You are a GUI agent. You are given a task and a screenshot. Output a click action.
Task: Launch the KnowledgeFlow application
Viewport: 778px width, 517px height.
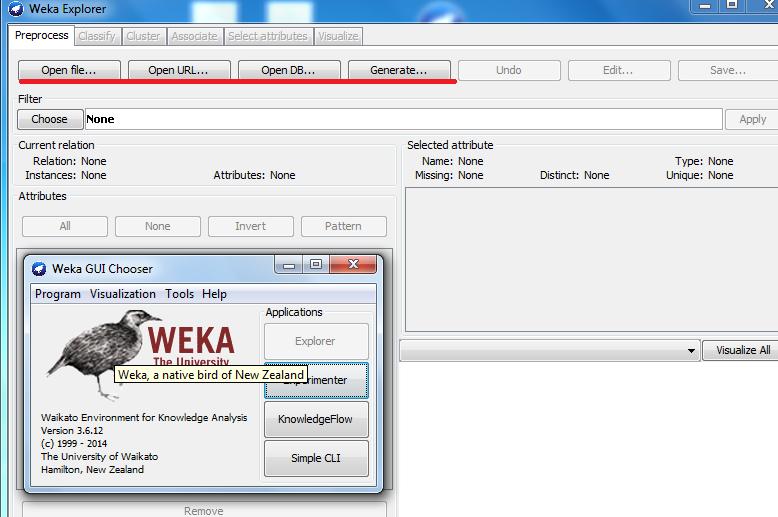click(316, 419)
